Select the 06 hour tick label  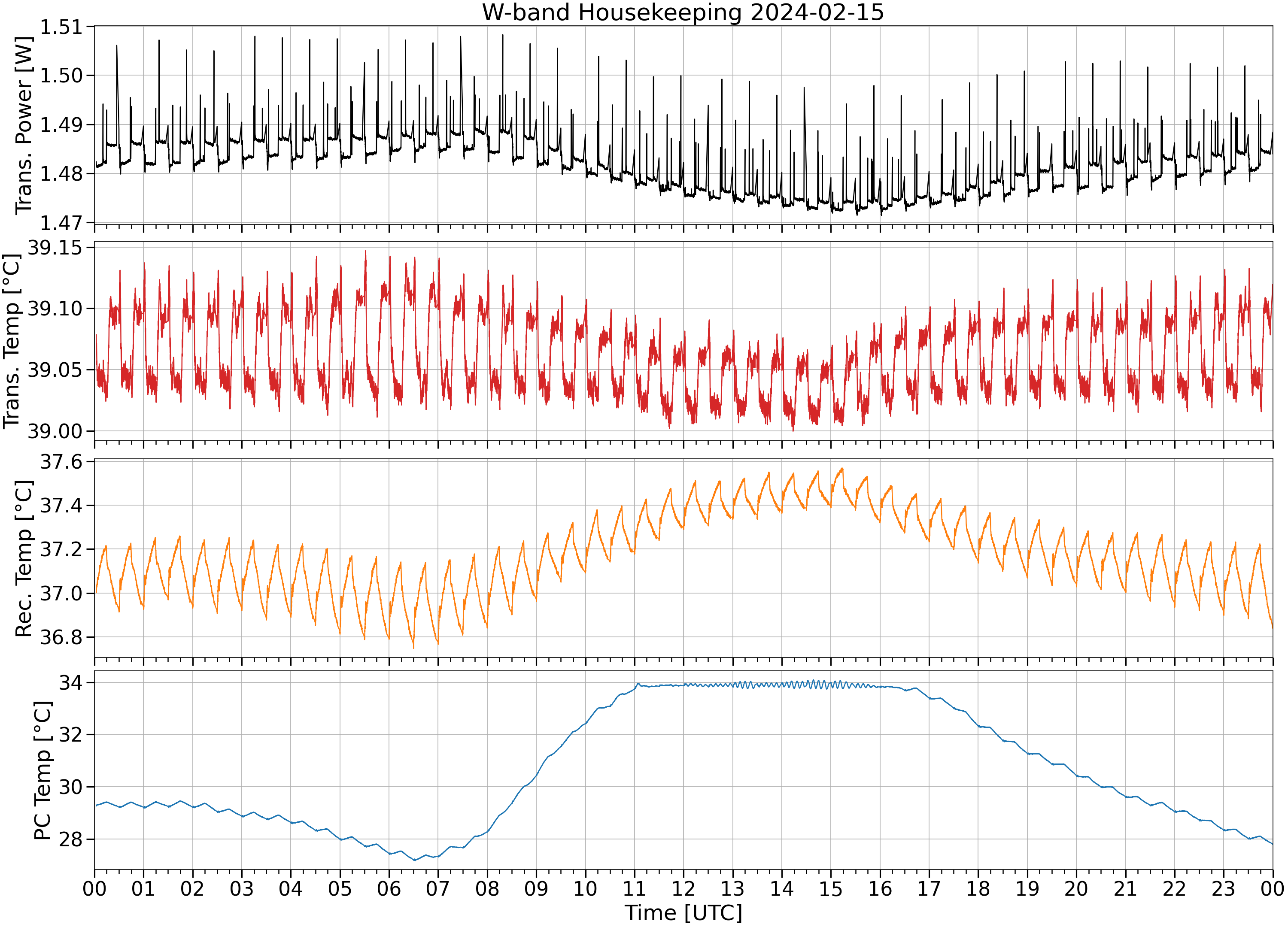pyautogui.click(x=389, y=888)
